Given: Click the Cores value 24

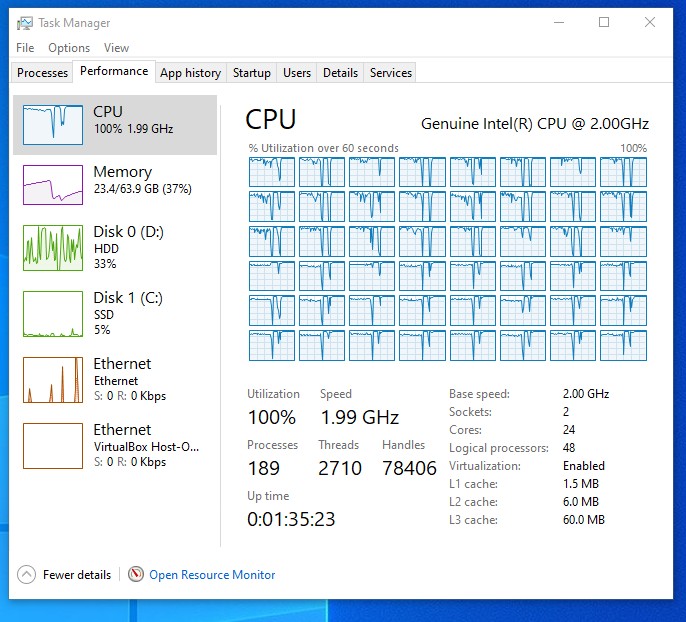Looking at the screenshot, I should click(x=569, y=430).
